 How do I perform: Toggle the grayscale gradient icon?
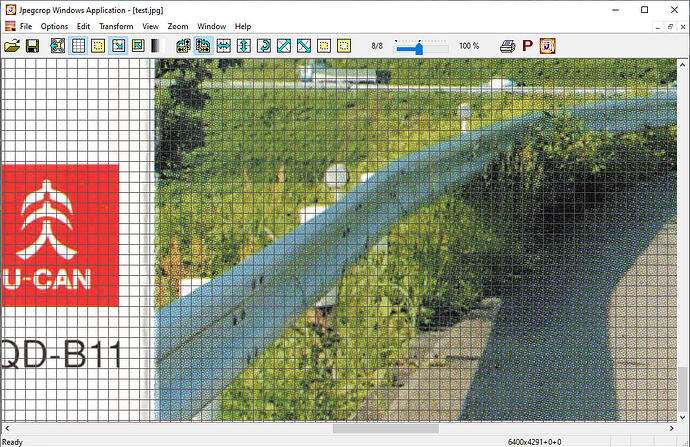coord(157,46)
